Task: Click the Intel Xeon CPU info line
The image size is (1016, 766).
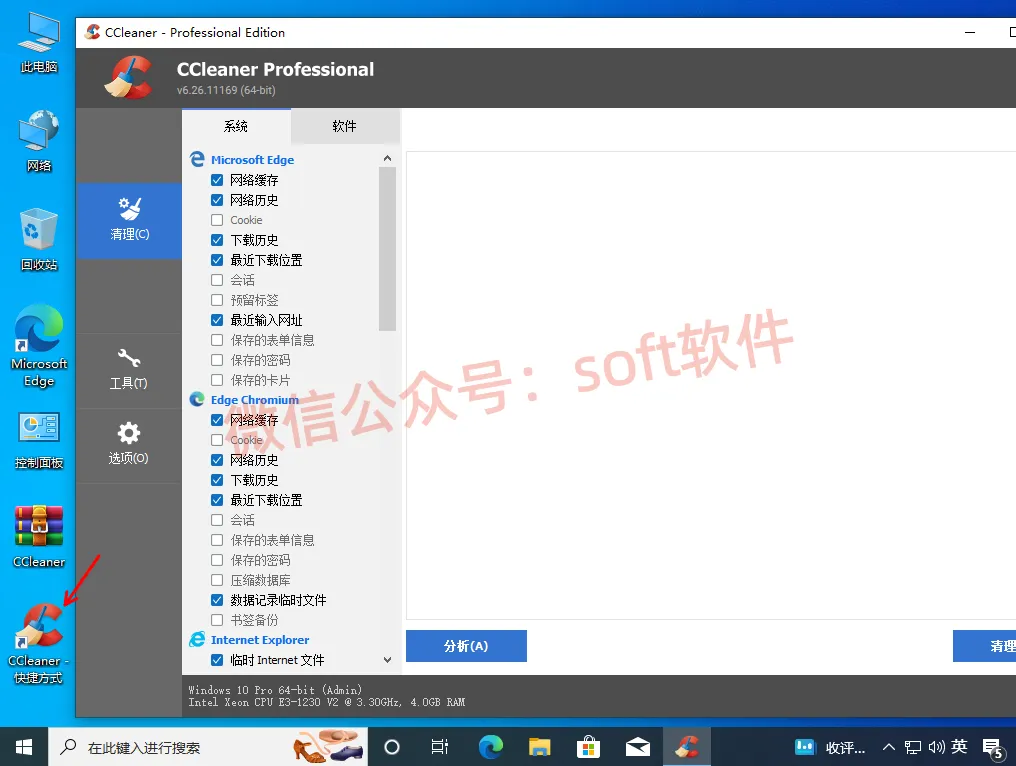Action: (x=327, y=702)
